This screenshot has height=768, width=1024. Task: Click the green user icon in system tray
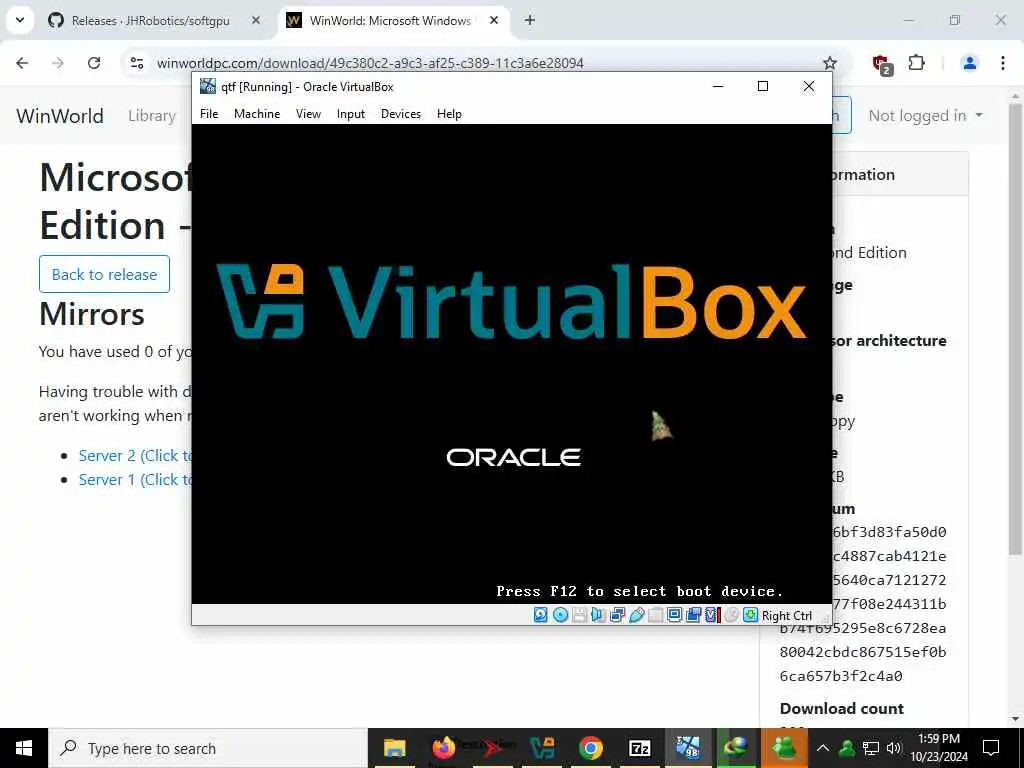(847, 748)
